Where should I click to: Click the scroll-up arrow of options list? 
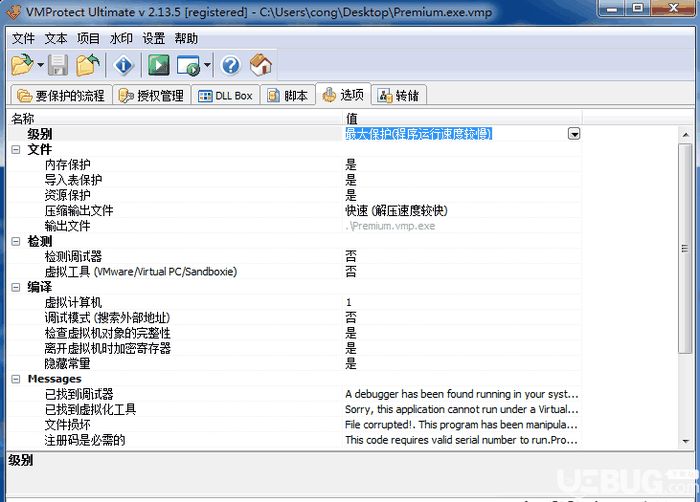coord(685,134)
